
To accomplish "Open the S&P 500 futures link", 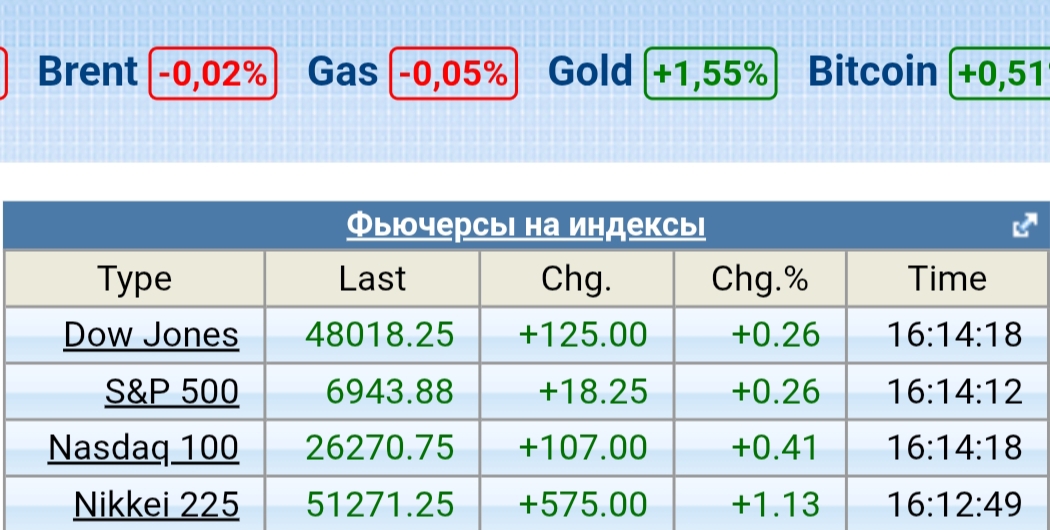I will coord(172,391).
